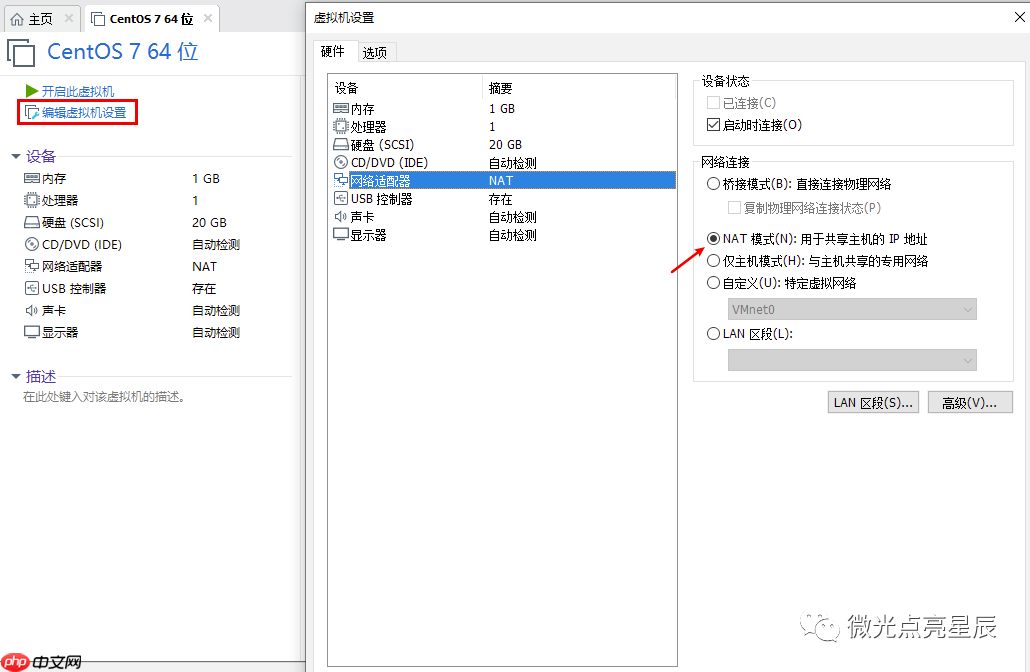Switch to the CentOS 7 64 位 tab

pyautogui.click(x=151, y=19)
